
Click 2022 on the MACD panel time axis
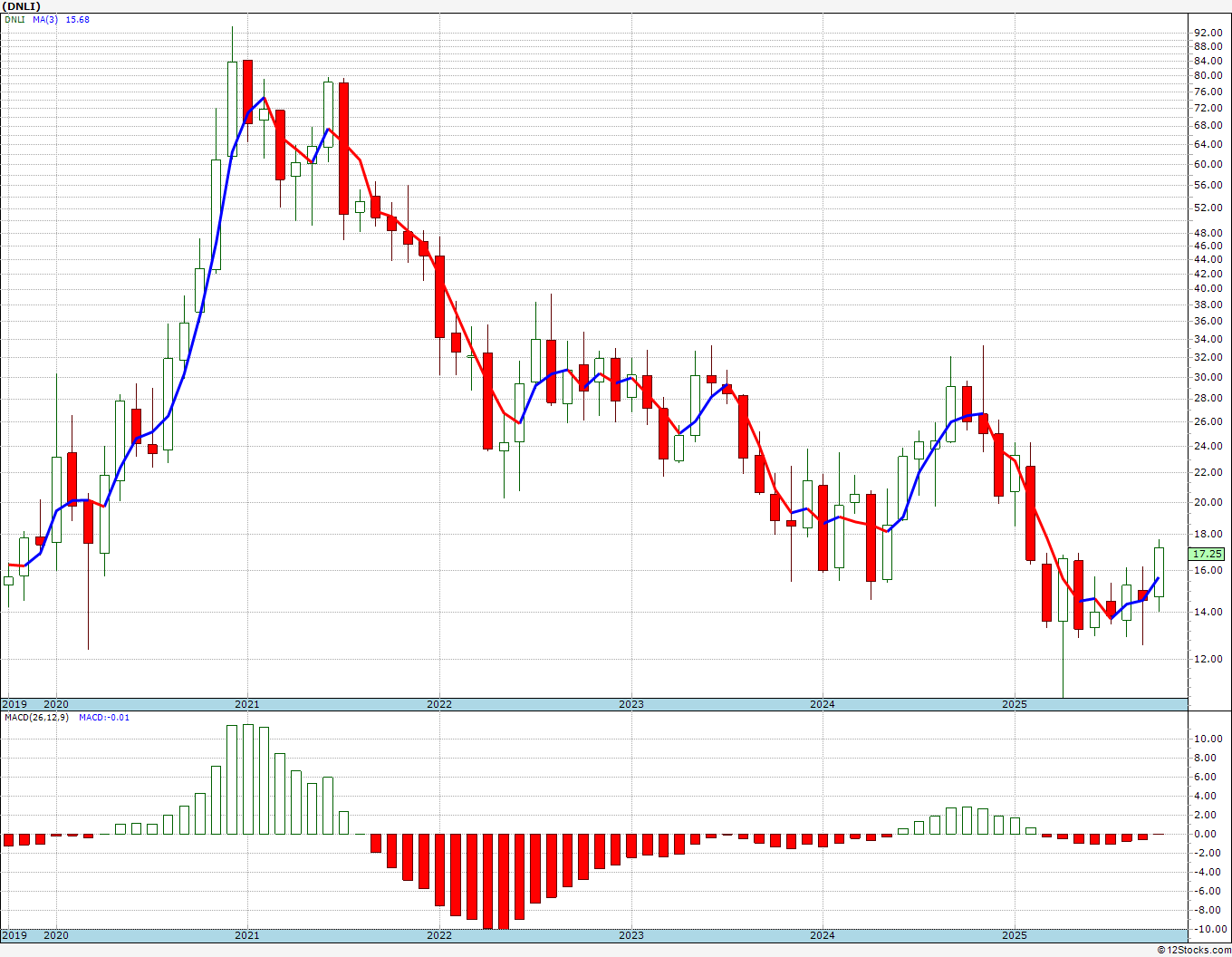439,935
